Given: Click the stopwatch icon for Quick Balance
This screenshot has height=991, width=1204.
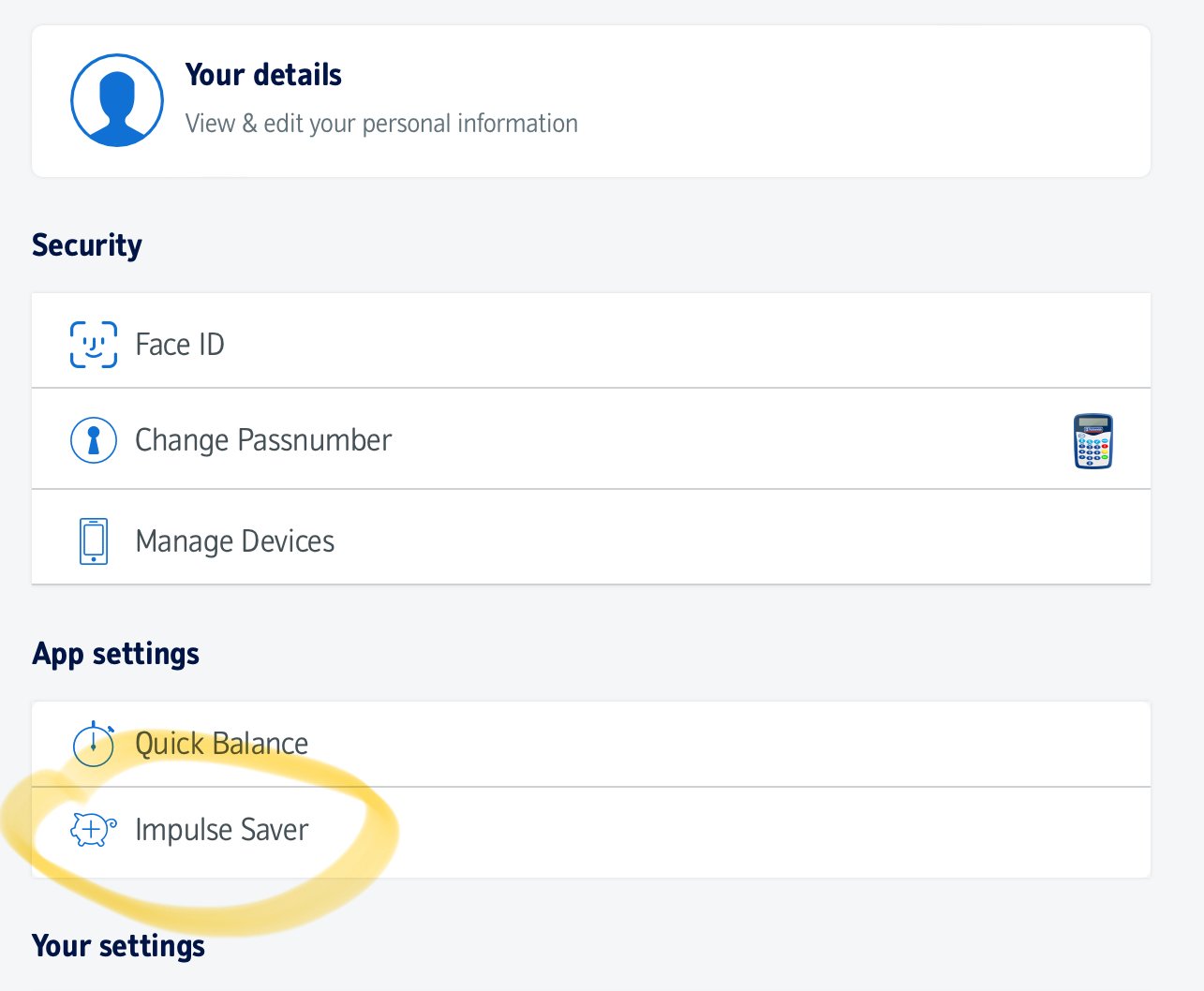Looking at the screenshot, I should (94, 745).
